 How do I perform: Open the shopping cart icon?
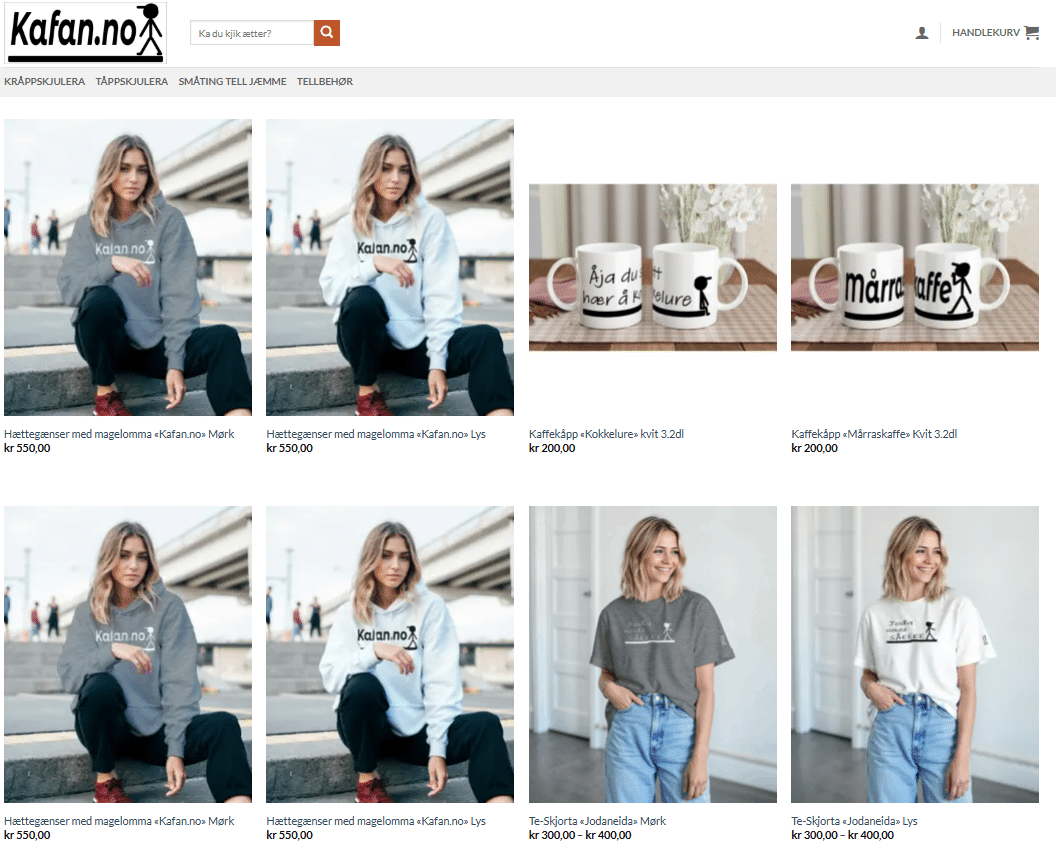1032,33
